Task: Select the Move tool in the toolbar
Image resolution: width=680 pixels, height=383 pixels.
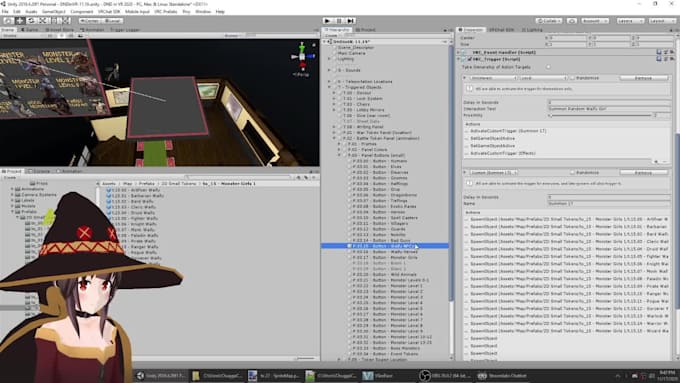Action: pyautogui.click(x=20, y=20)
